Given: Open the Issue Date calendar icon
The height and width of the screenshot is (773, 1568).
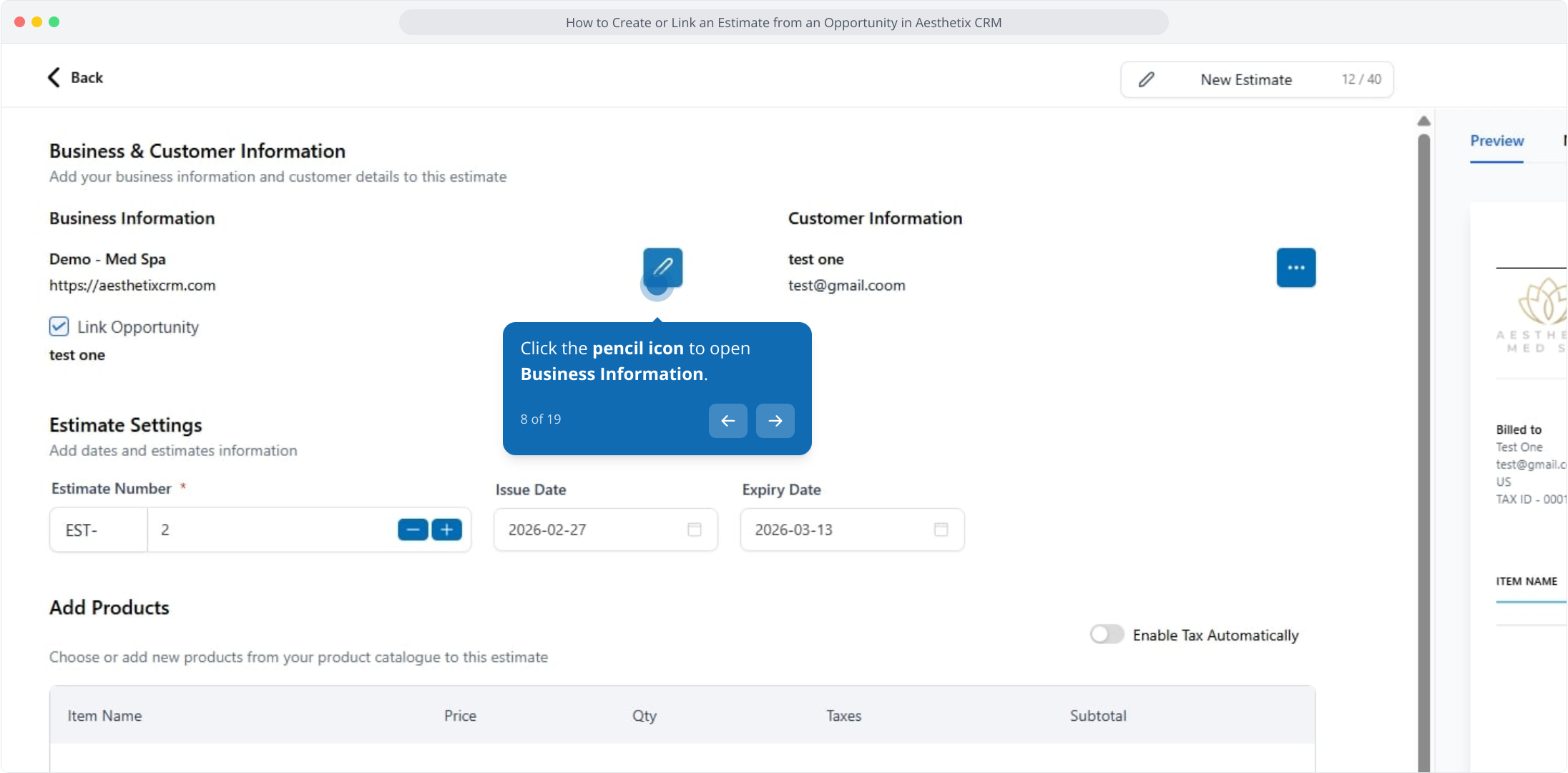Looking at the screenshot, I should click(x=694, y=530).
